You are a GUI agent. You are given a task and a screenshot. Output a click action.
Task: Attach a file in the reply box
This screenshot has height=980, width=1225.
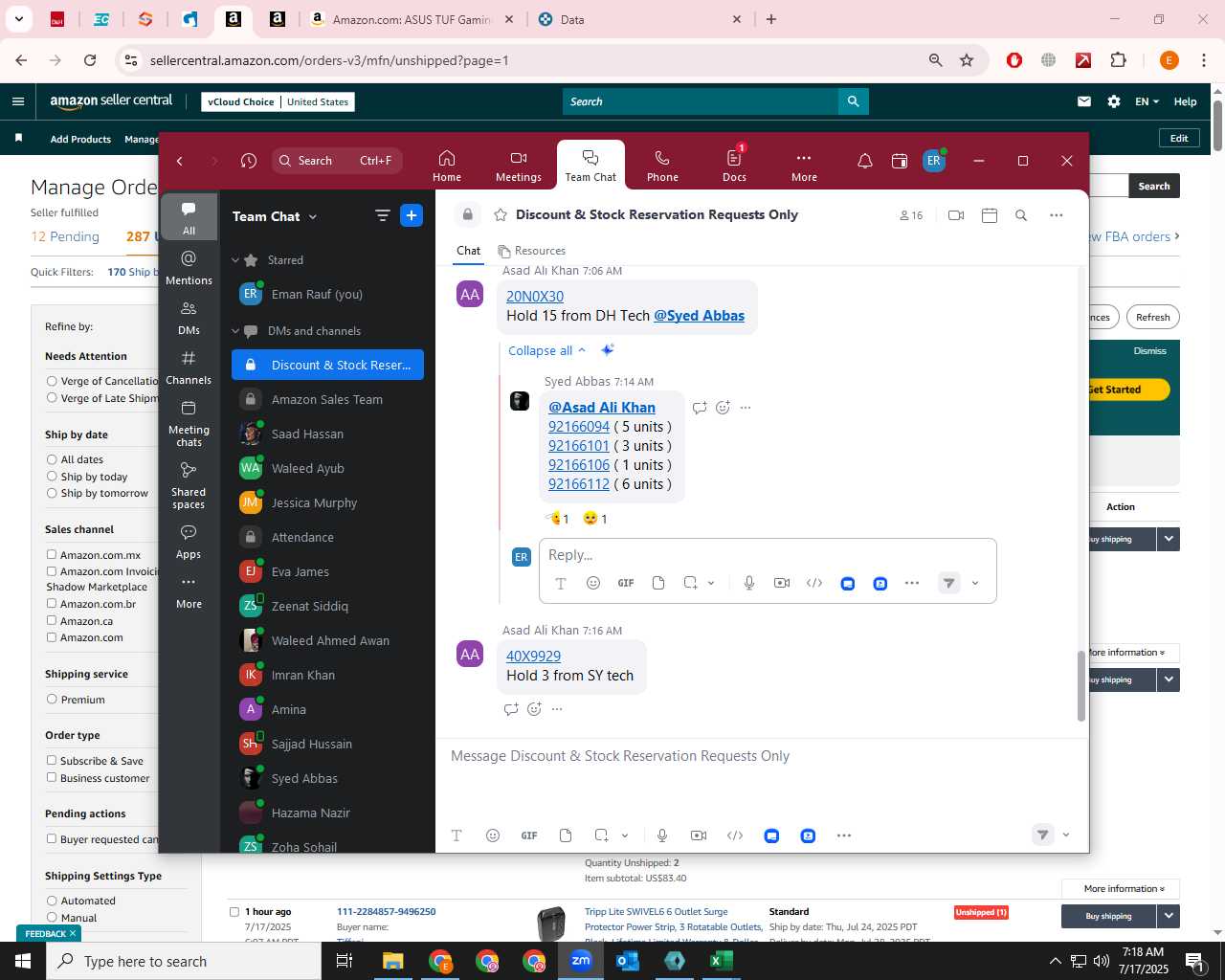coord(658,583)
